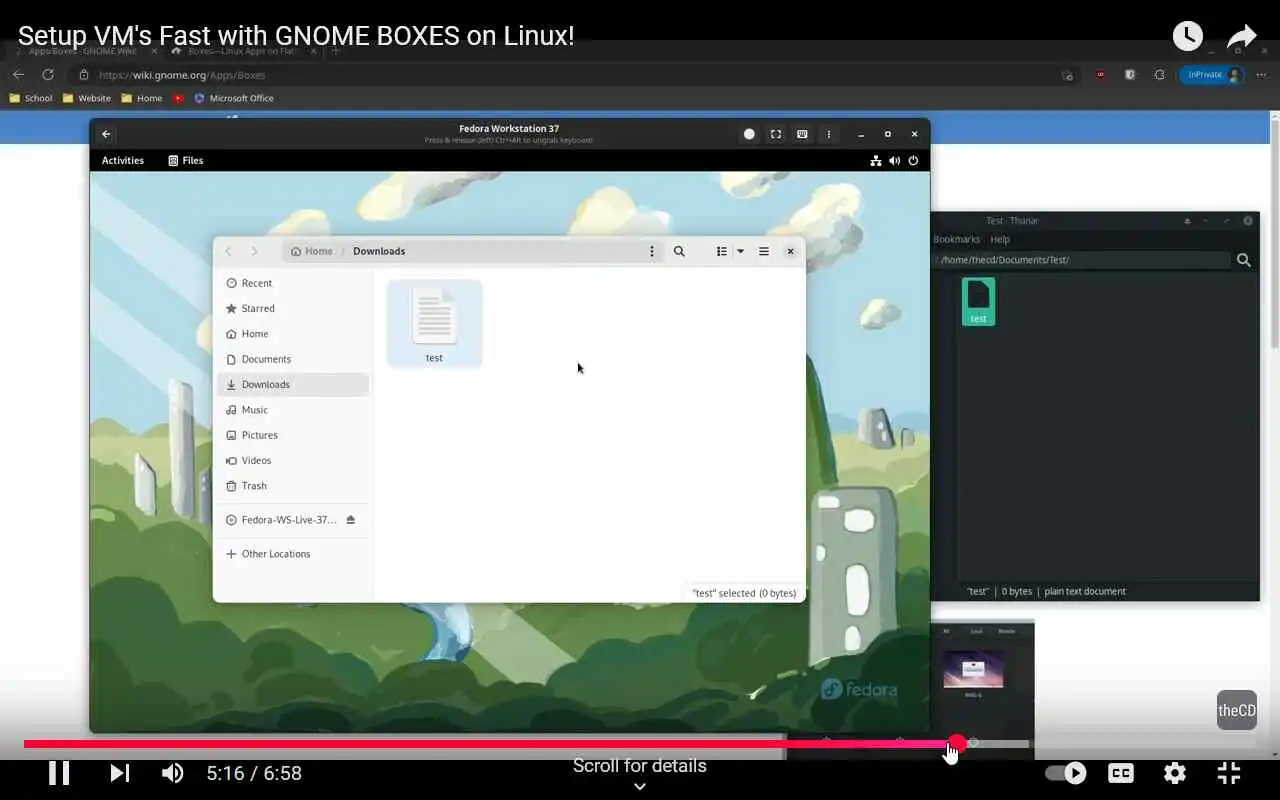
Task: Open video settings gear
Action: pyautogui.click(x=1175, y=773)
